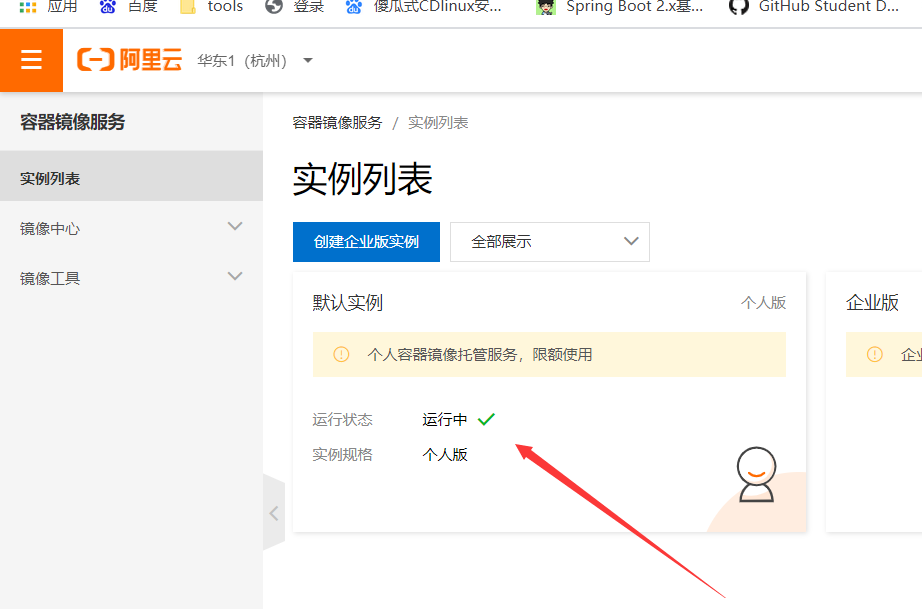
Task: Expand the 镜像工具 menu section
Action: tap(131, 278)
